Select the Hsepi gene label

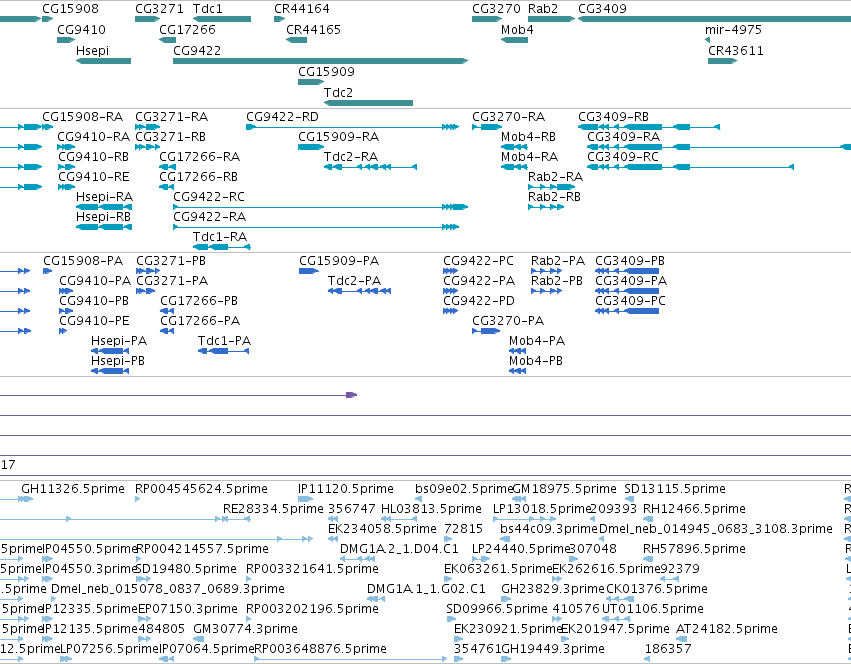coord(92,50)
